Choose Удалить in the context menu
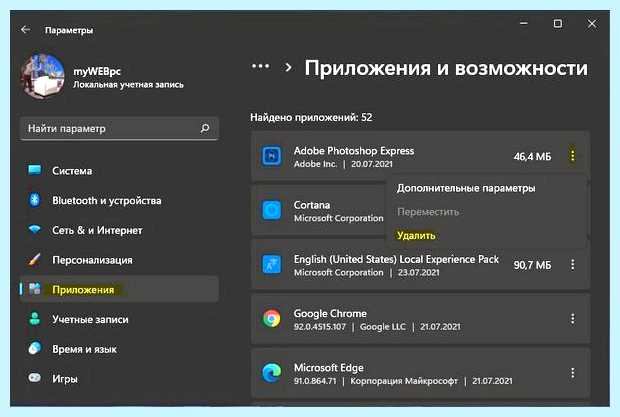620x417 pixels. (x=416, y=236)
